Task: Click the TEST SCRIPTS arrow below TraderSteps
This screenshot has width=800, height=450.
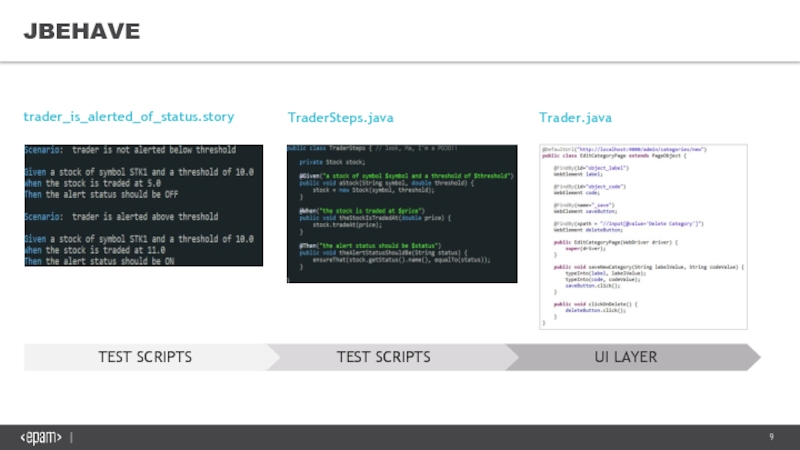Action: click(x=384, y=357)
